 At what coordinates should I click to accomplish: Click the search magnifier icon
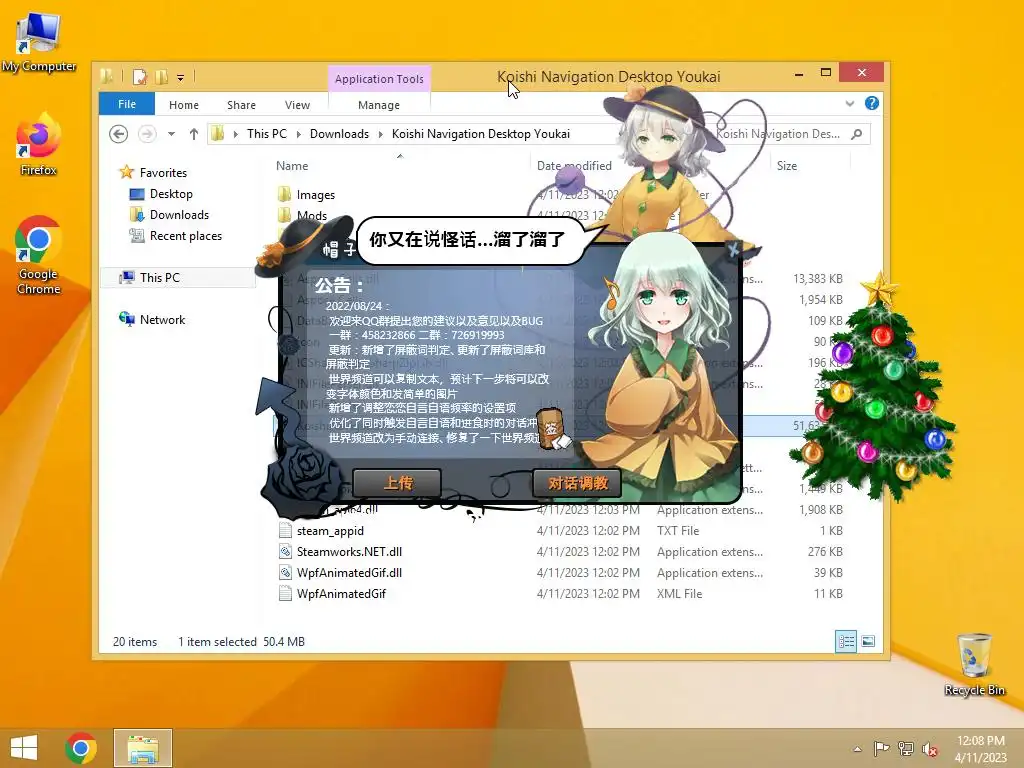click(x=857, y=134)
